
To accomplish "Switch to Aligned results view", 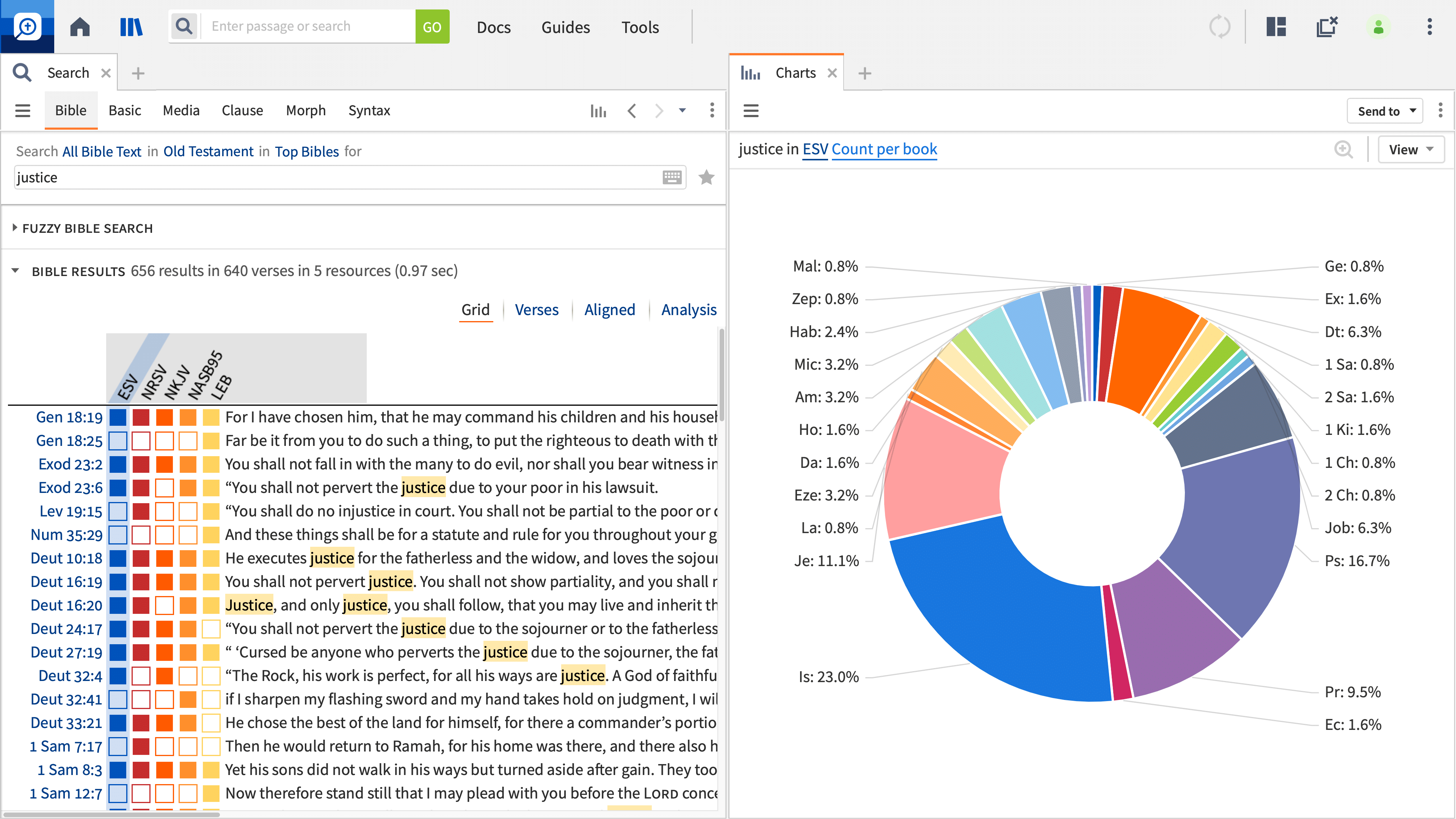I will [x=609, y=310].
